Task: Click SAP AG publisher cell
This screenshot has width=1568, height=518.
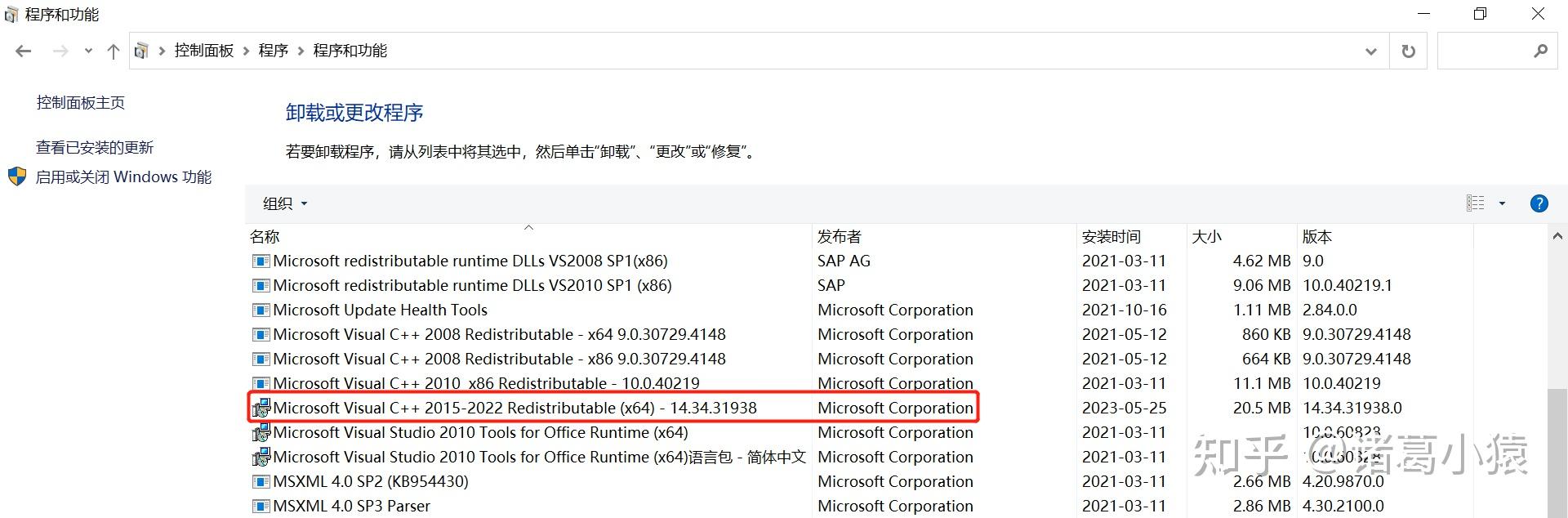Action: tap(844, 261)
